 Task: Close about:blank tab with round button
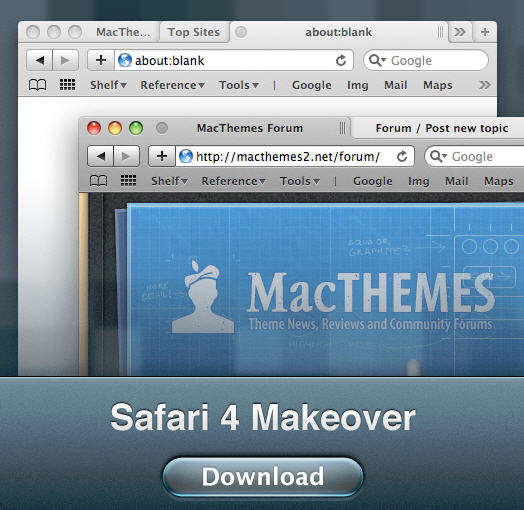coord(241,32)
